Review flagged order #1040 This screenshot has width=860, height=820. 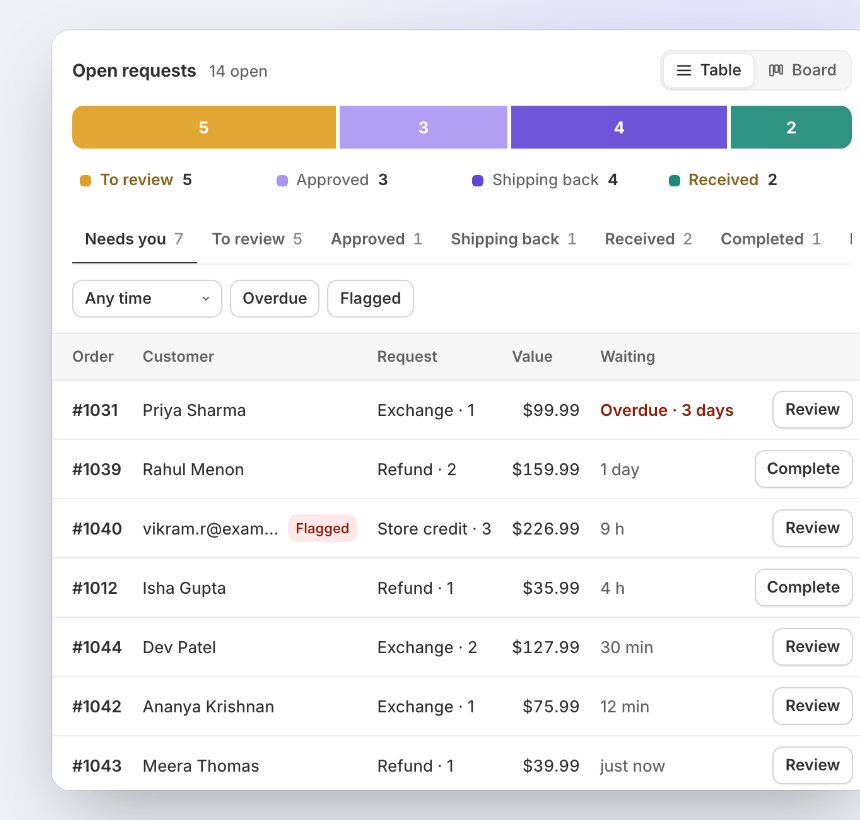tap(812, 528)
